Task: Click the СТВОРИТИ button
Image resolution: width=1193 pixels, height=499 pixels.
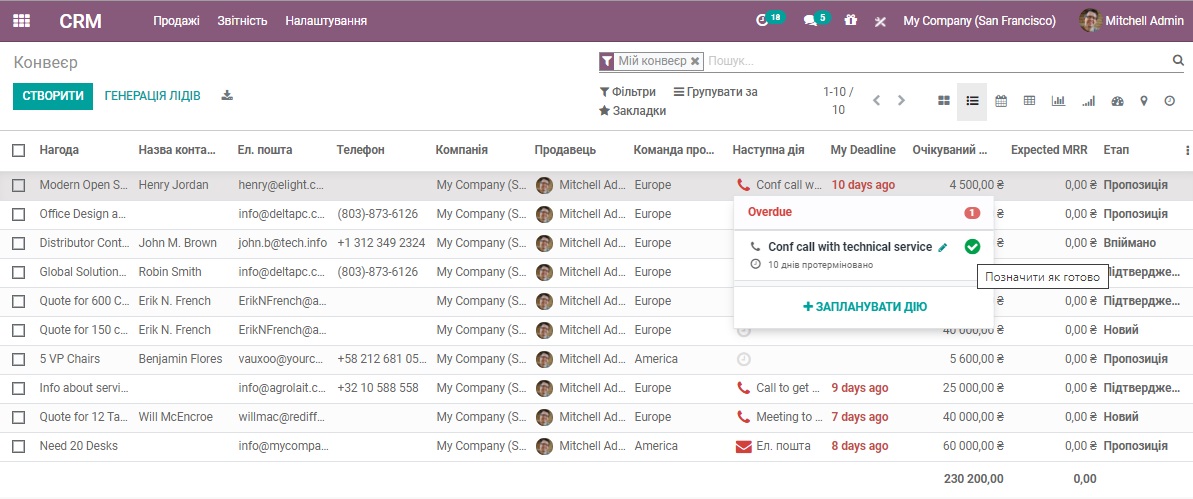Action: (53, 96)
